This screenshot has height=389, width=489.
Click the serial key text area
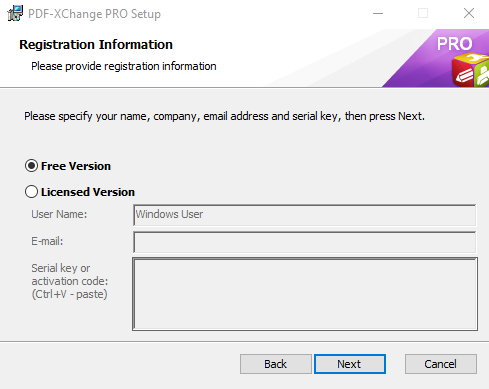pyautogui.click(x=305, y=294)
